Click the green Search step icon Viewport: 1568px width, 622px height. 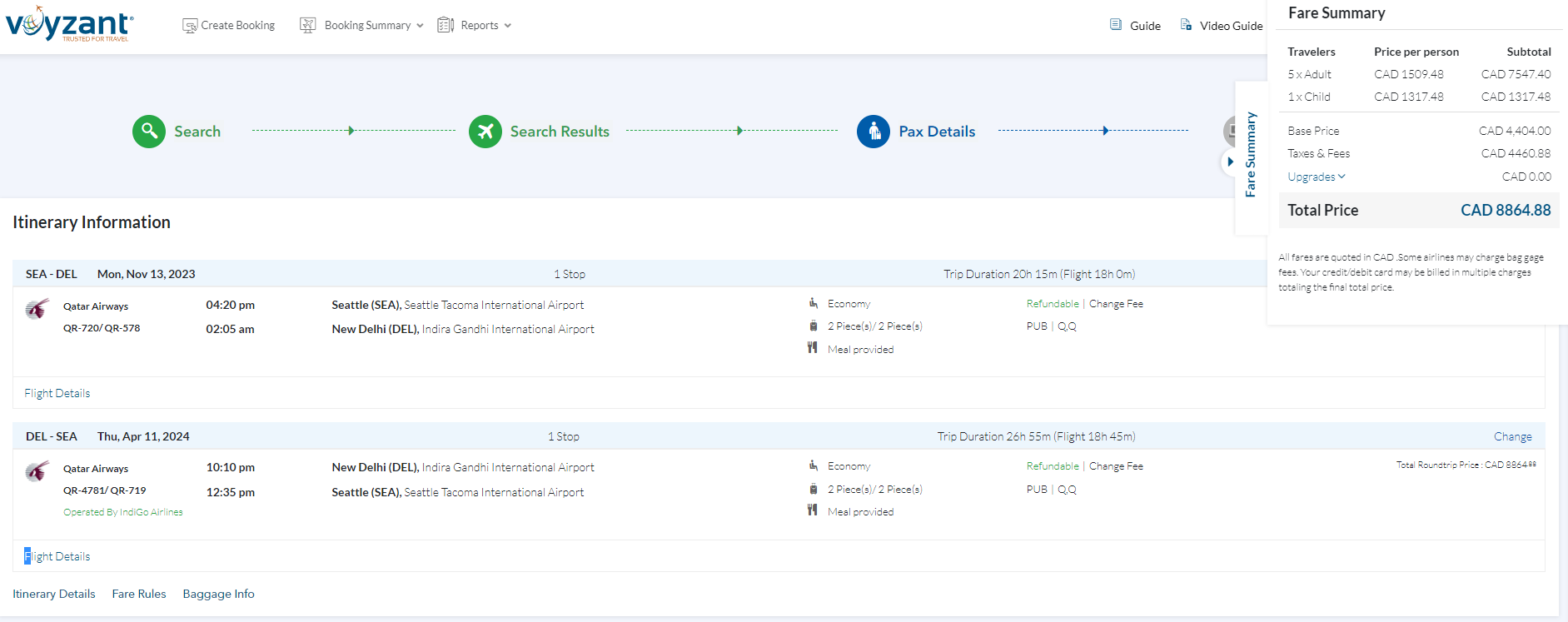(x=149, y=132)
